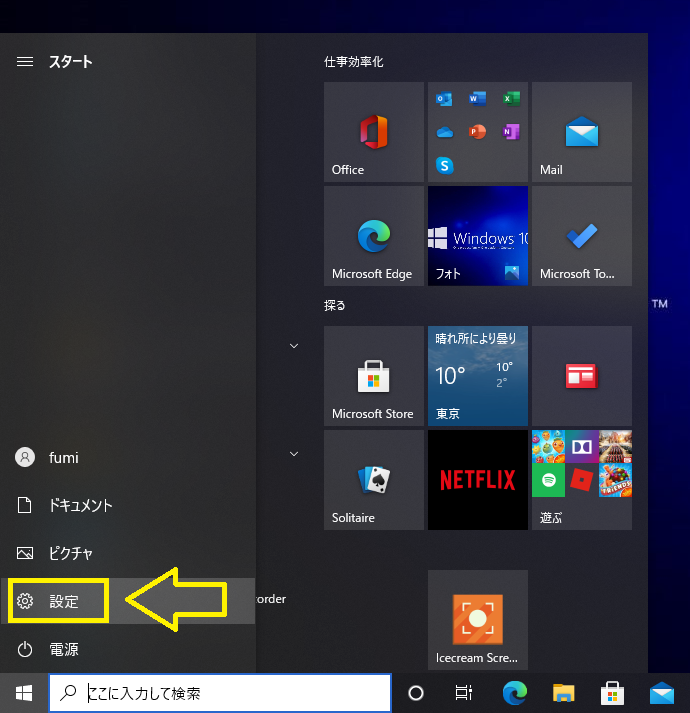This screenshot has width=690, height=713.
Task: Open Cortana circle on the taskbar
Action: [x=416, y=693]
